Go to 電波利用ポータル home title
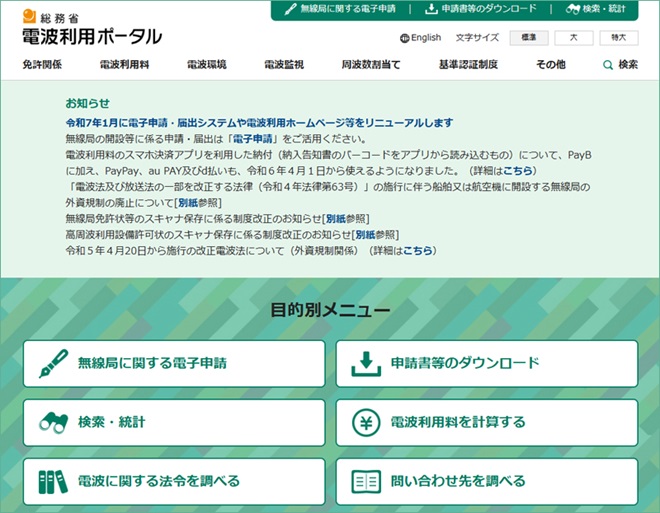 [92, 37]
